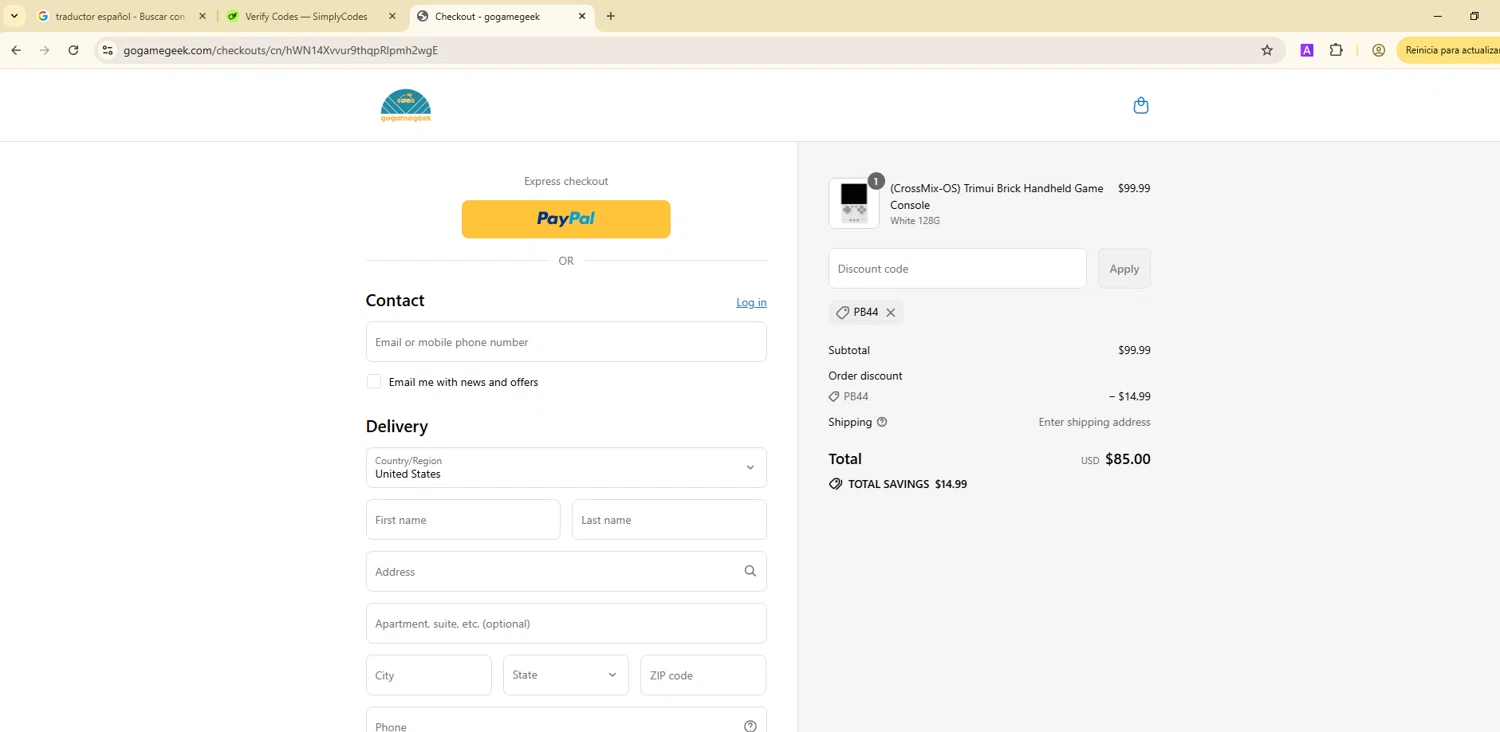The image size is (1500, 732).
Task: Switch to the traductor español tab
Action: [x=120, y=16]
